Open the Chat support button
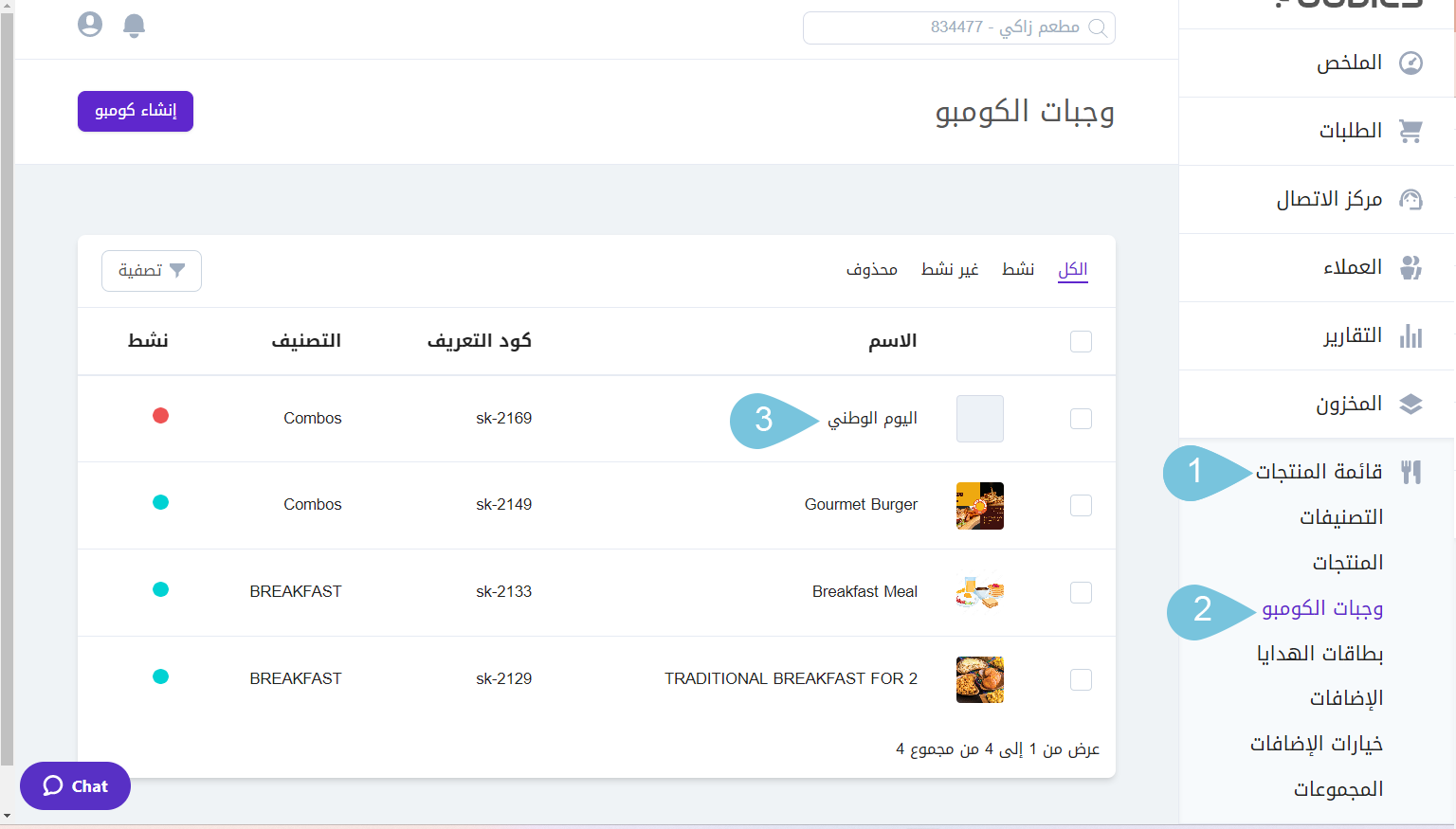The width and height of the screenshot is (1456, 829). (76, 786)
